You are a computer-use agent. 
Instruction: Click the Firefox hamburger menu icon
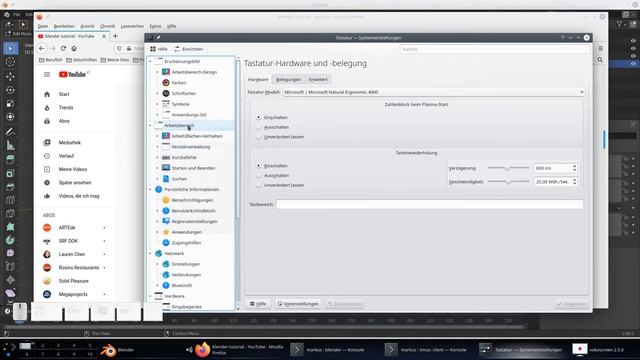tap(600, 49)
